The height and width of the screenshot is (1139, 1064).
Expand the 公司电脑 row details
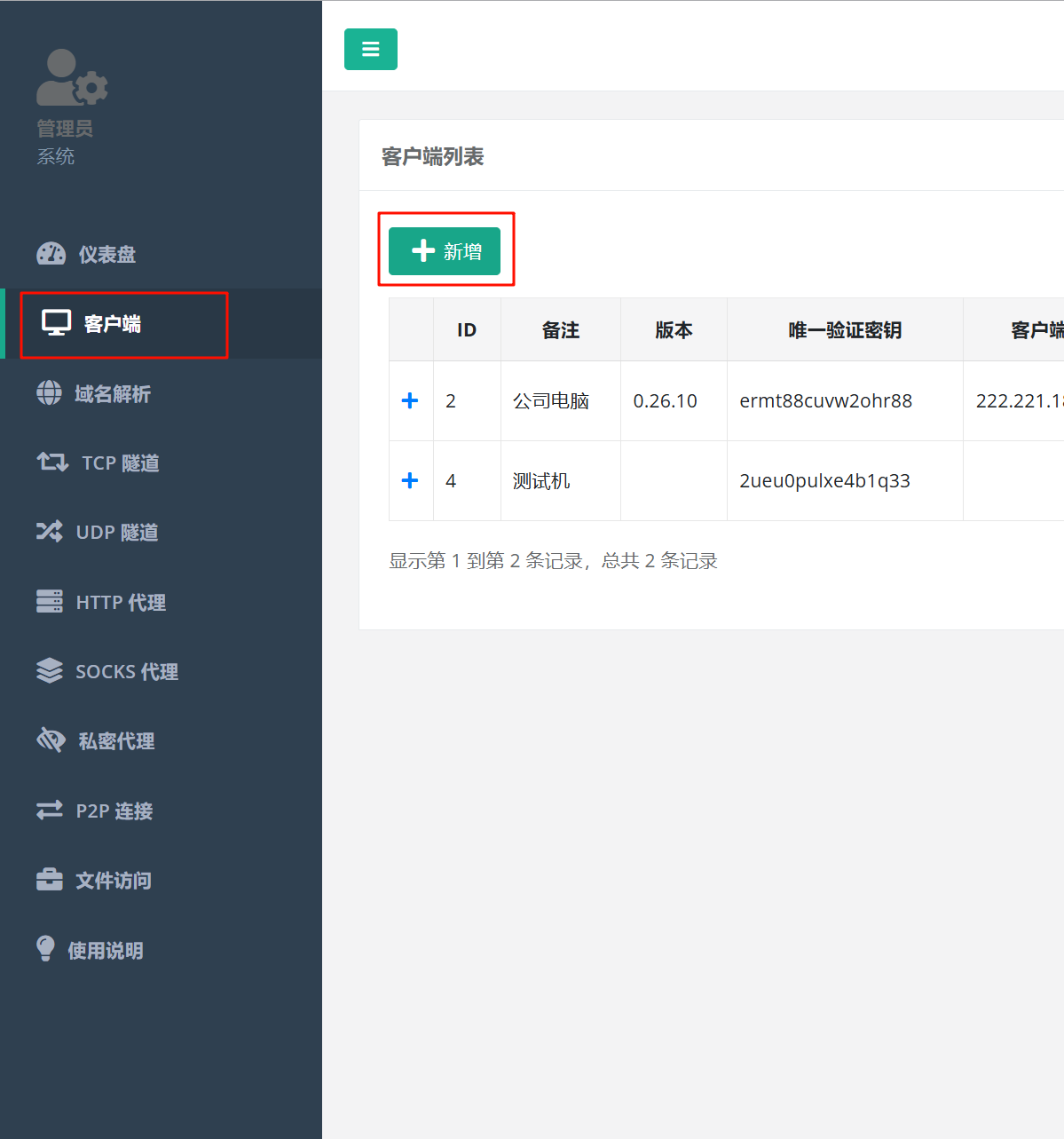click(410, 401)
